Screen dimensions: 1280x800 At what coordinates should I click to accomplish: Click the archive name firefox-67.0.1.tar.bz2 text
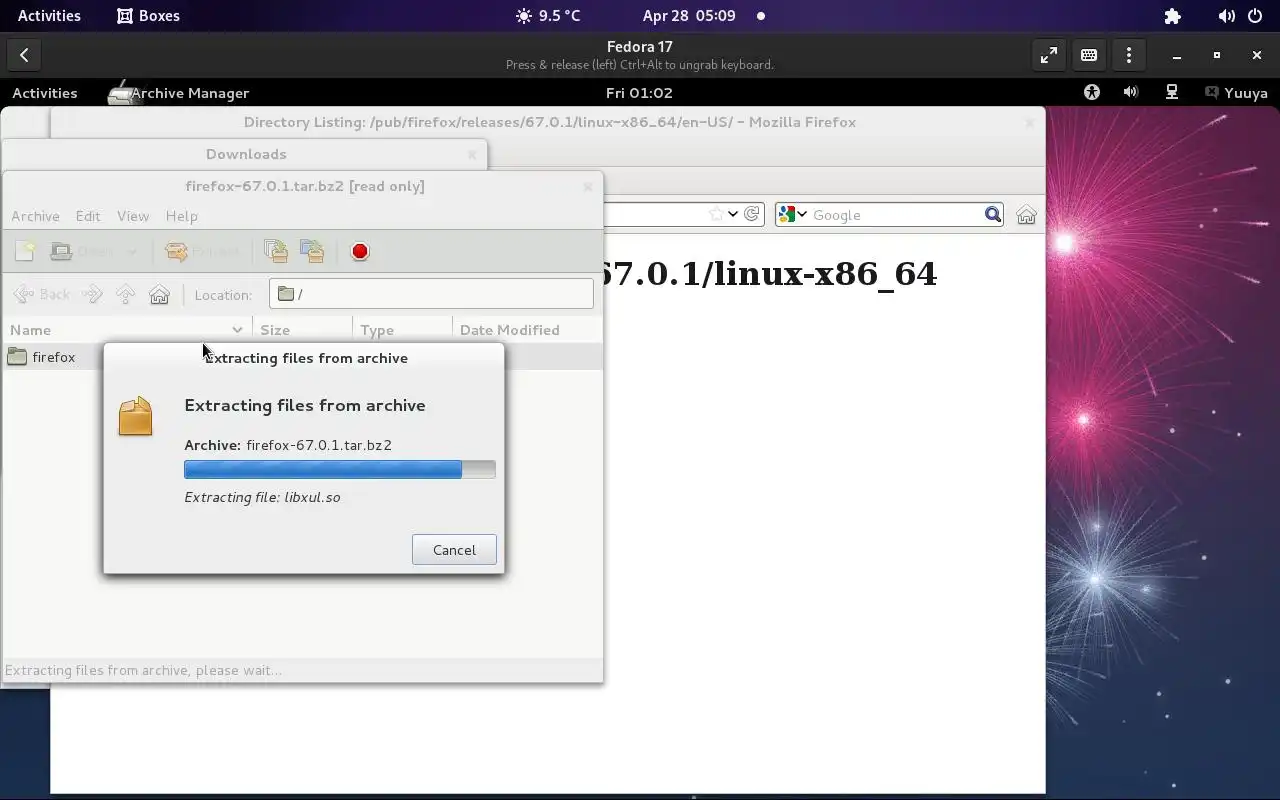point(319,445)
